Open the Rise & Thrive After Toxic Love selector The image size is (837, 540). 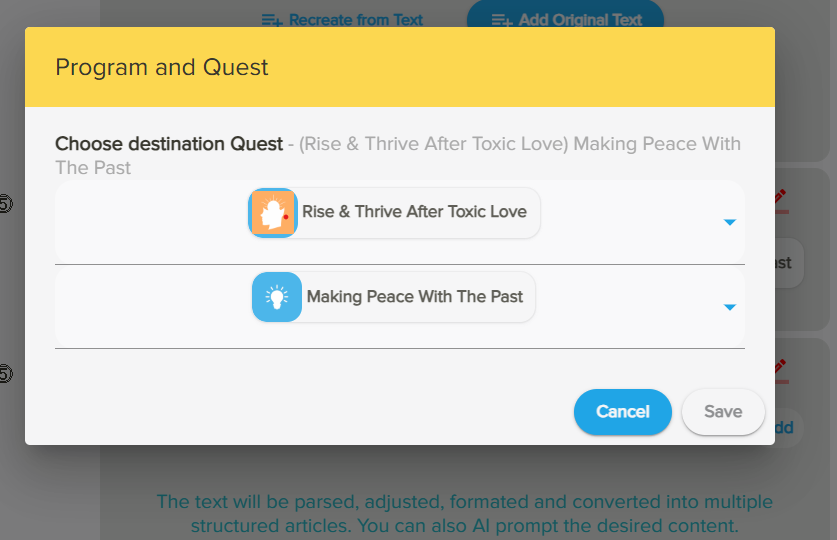(x=414, y=212)
